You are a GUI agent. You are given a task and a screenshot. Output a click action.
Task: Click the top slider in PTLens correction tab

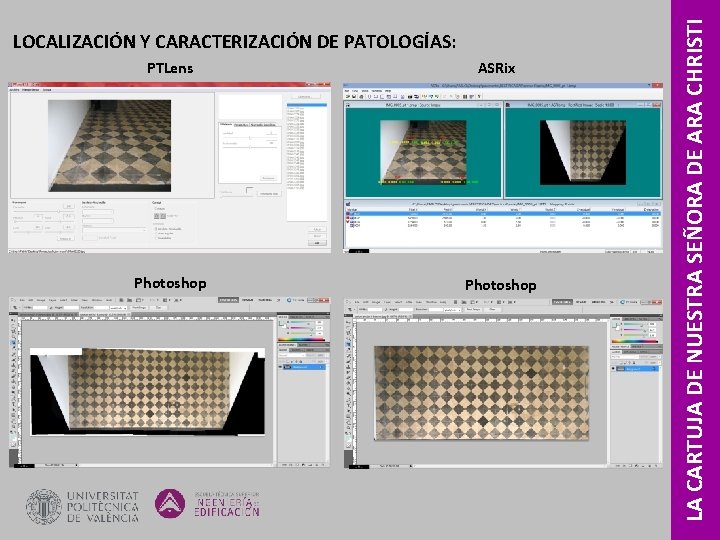pos(250,138)
